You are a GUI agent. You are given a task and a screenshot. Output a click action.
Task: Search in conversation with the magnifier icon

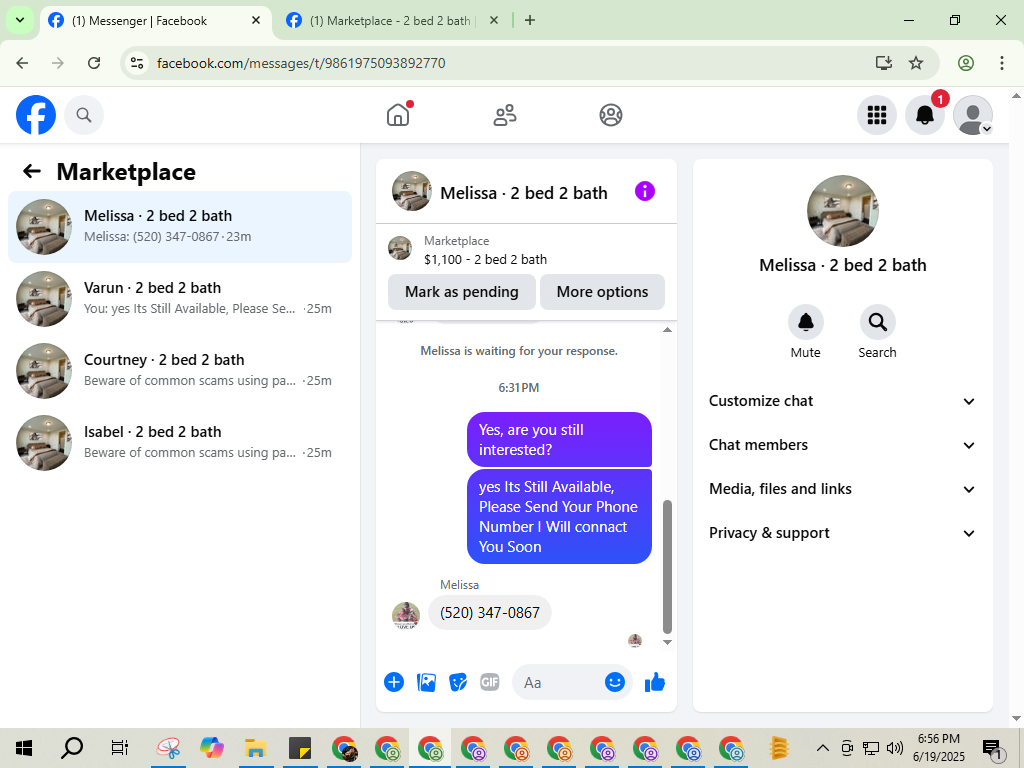(877, 322)
